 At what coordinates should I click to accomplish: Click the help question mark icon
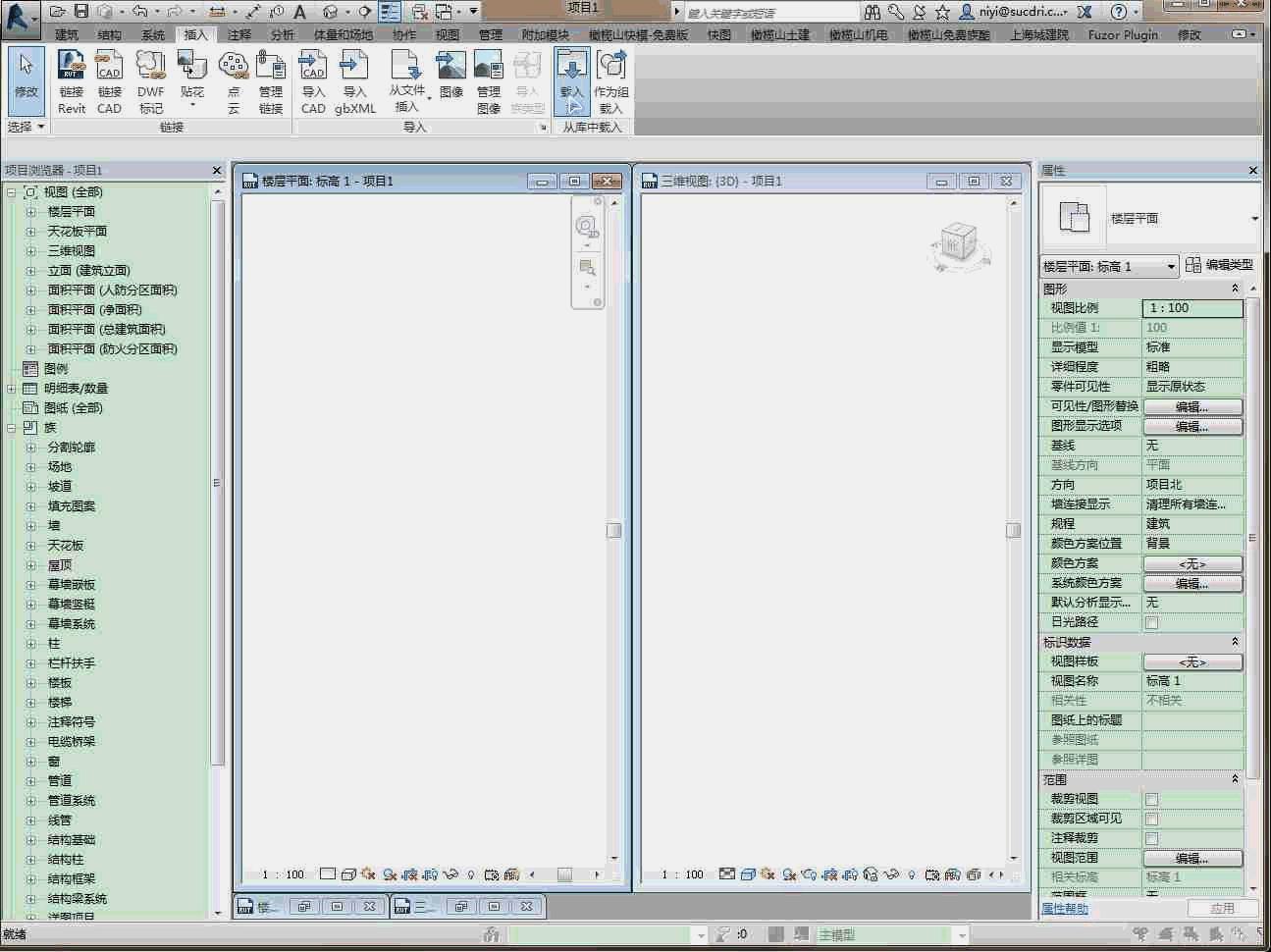coord(1118,11)
